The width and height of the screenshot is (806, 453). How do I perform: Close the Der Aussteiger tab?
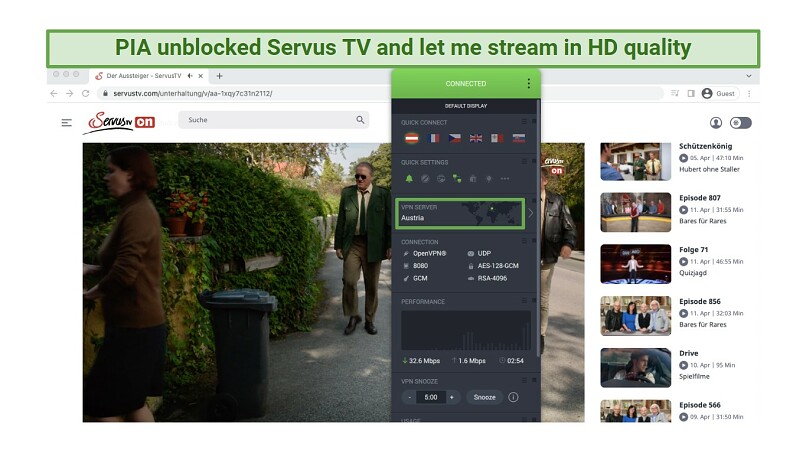click(x=200, y=76)
